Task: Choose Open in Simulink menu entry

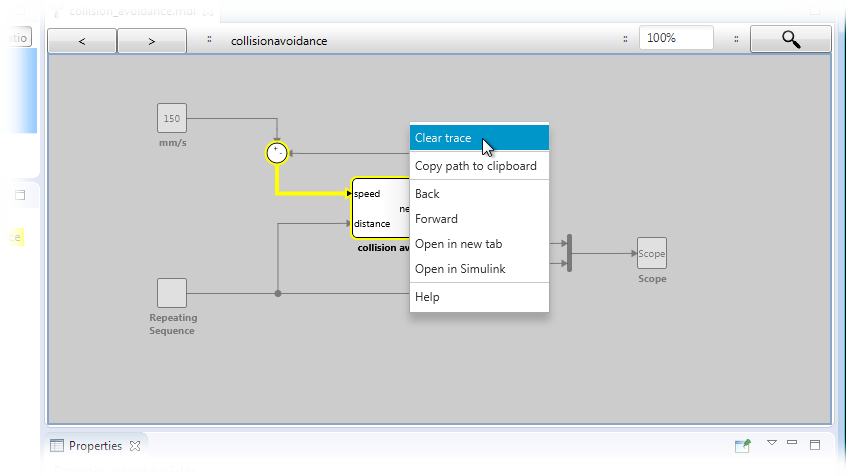Action: (460, 269)
